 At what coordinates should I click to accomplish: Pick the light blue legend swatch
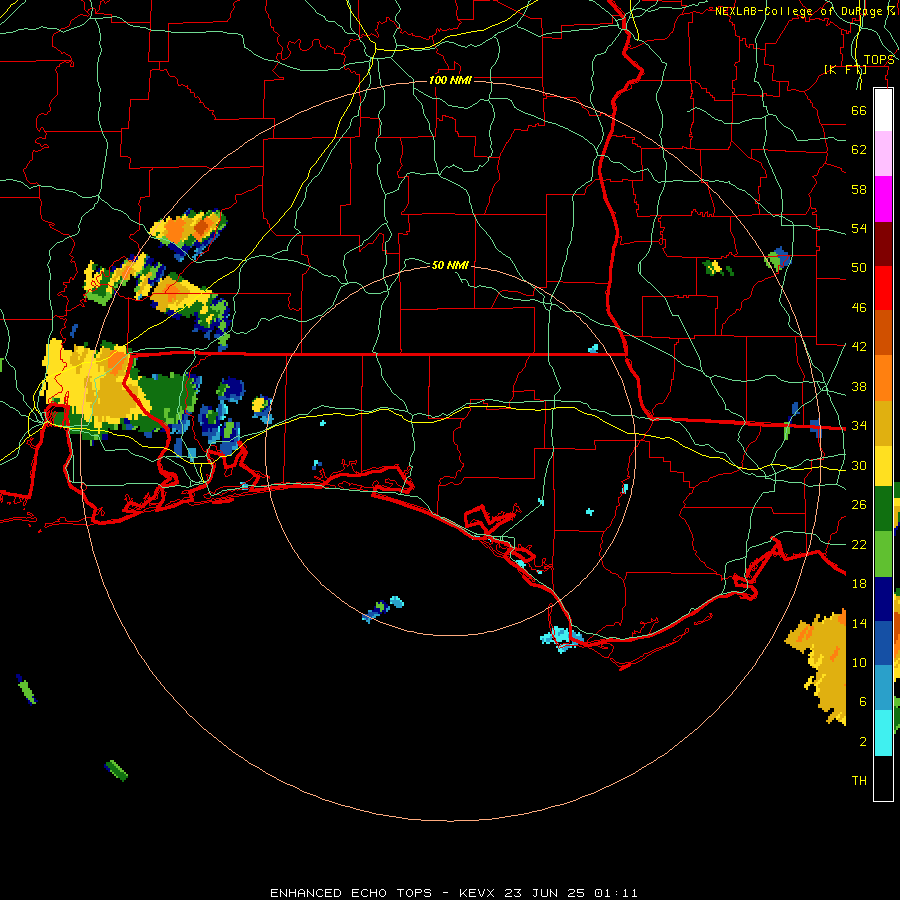coord(883,688)
